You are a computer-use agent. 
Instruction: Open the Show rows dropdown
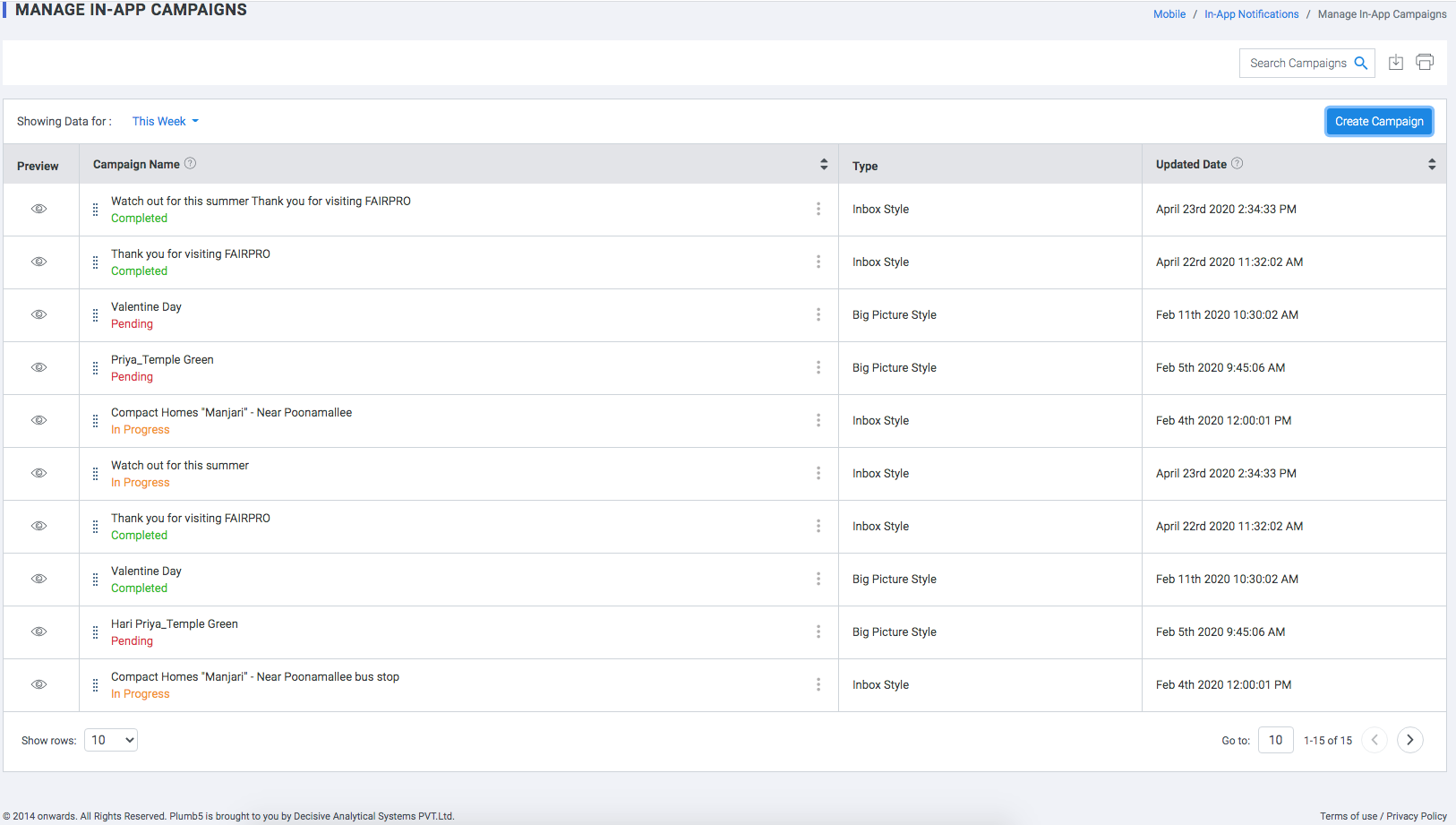pyautogui.click(x=111, y=740)
